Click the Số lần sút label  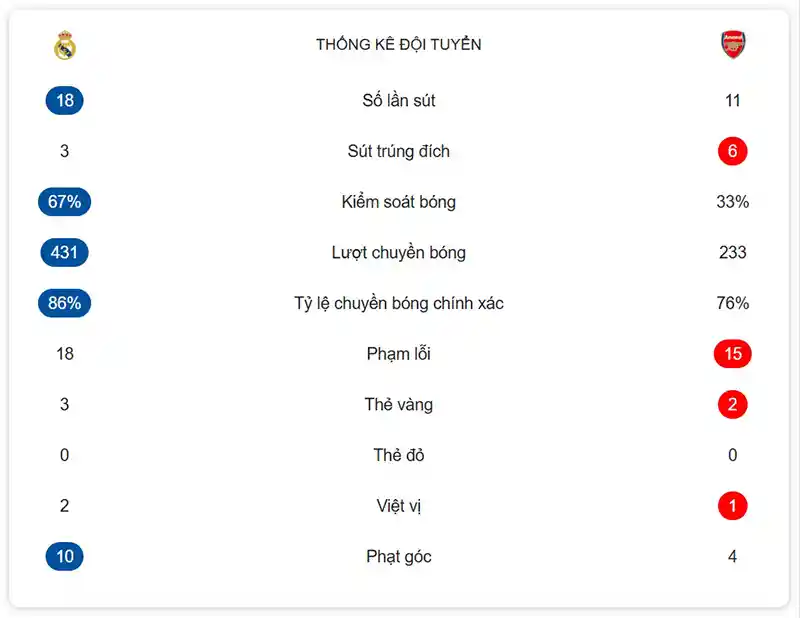[x=399, y=100]
